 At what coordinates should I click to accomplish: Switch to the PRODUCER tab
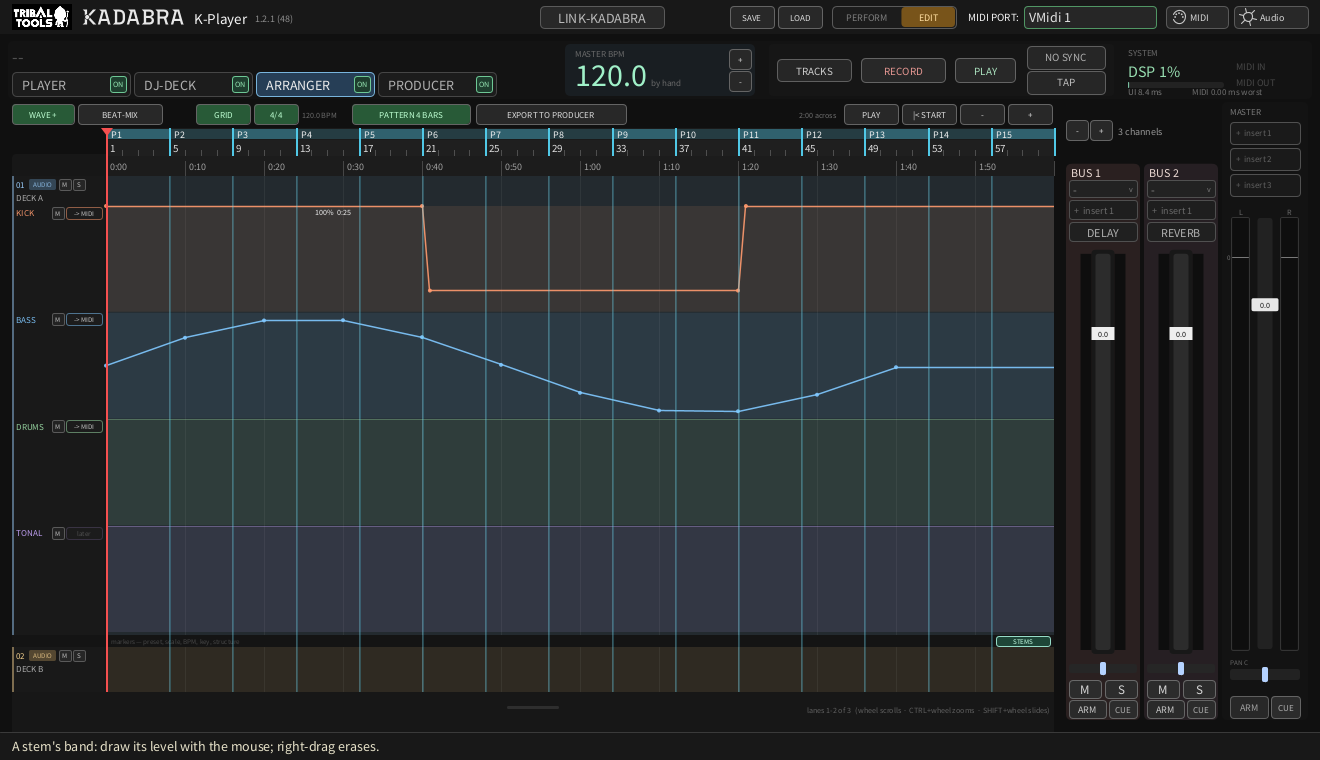436,85
